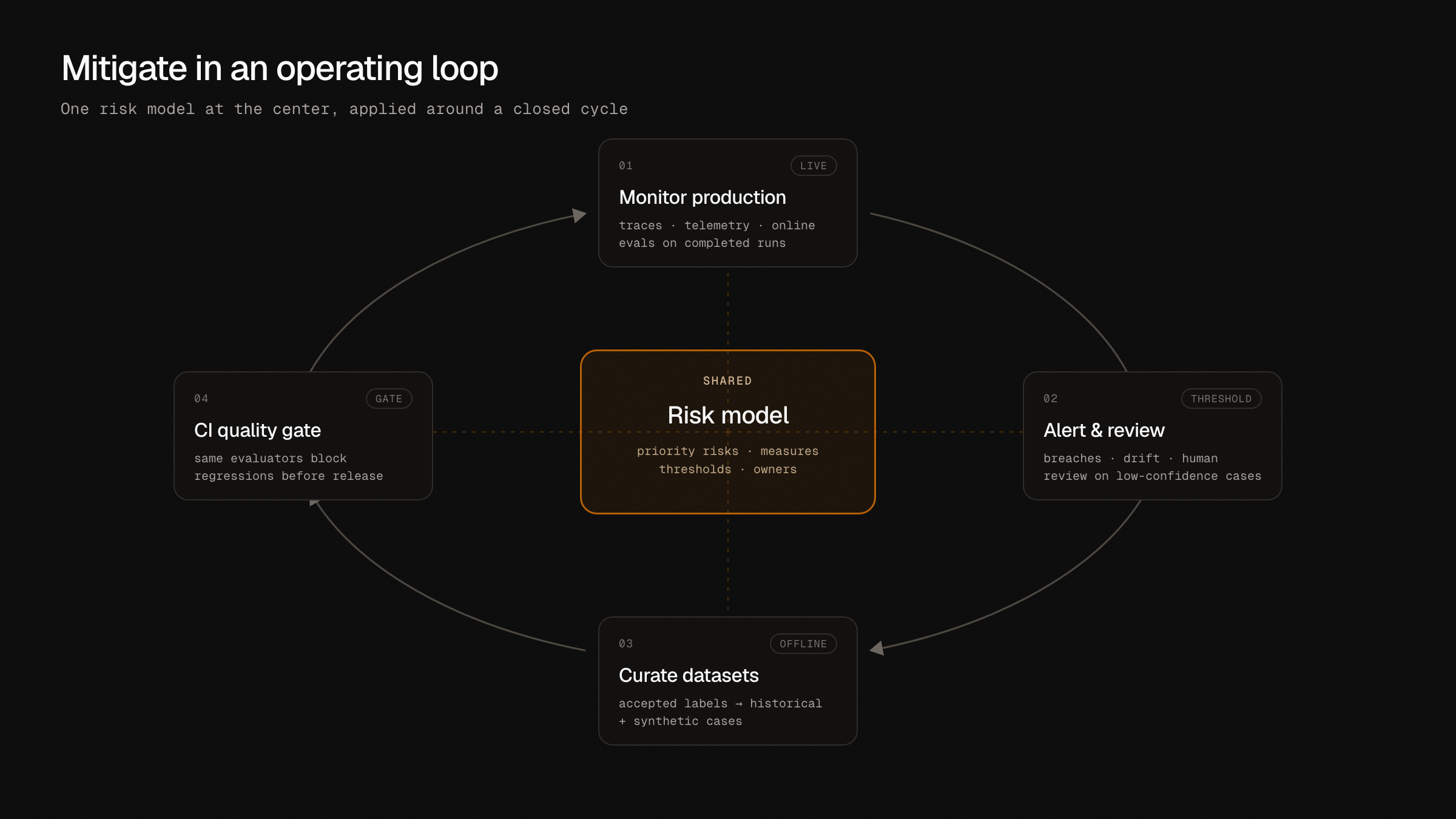Click the 'Alert & review' heading
Viewport: 1456px width, 819px height.
click(1104, 430)
